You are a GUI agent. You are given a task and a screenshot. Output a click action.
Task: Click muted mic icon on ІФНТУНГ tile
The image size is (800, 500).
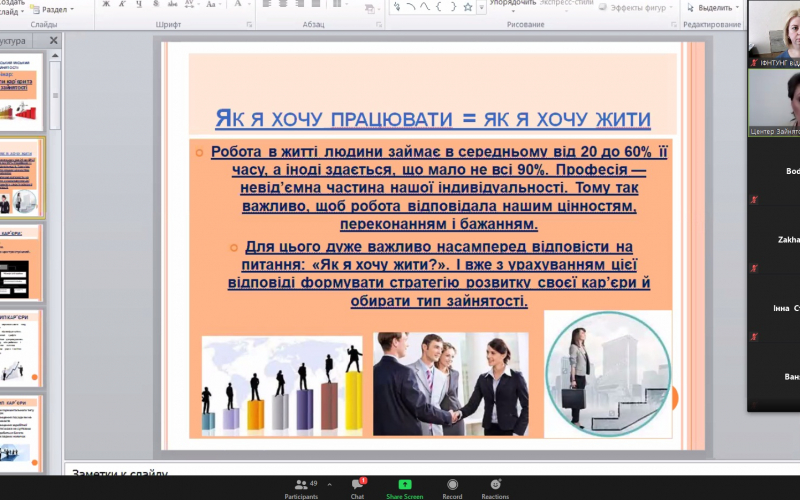(x=754, y=63)
